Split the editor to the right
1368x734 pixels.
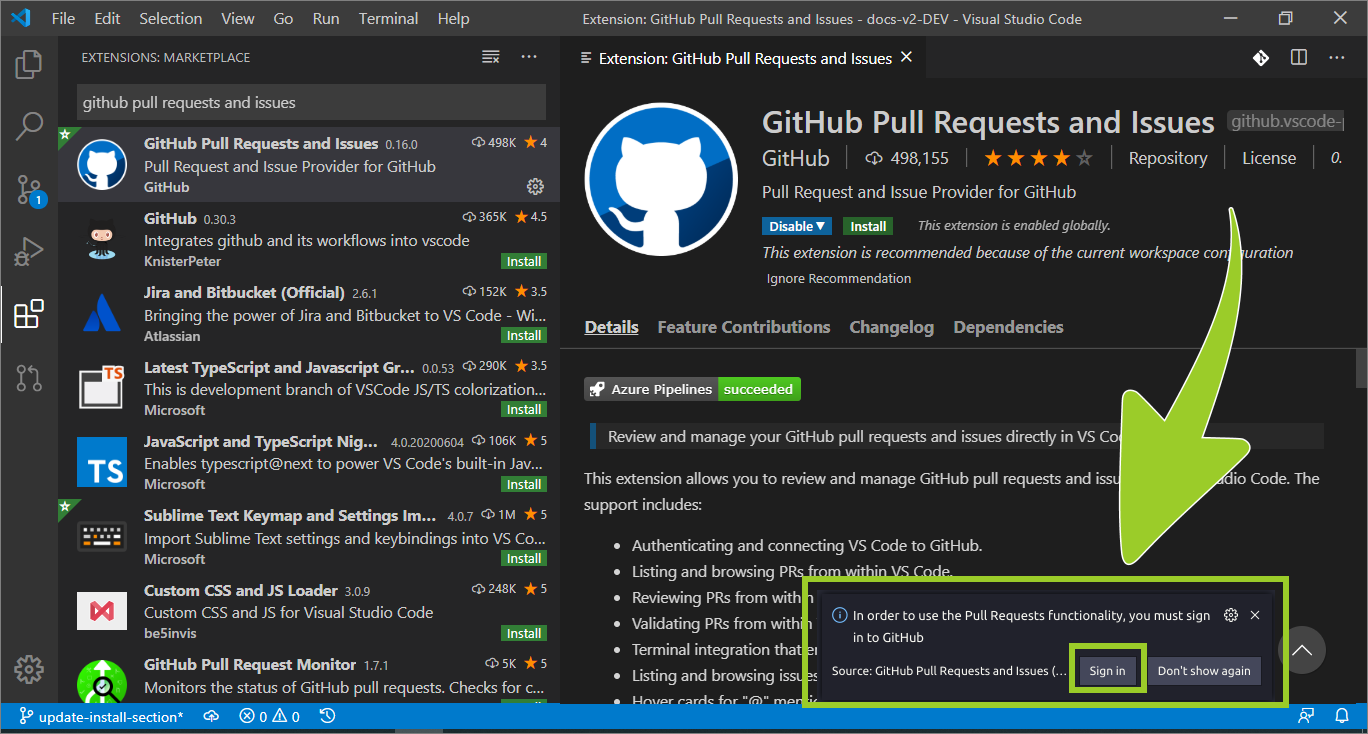[1299, 58]
